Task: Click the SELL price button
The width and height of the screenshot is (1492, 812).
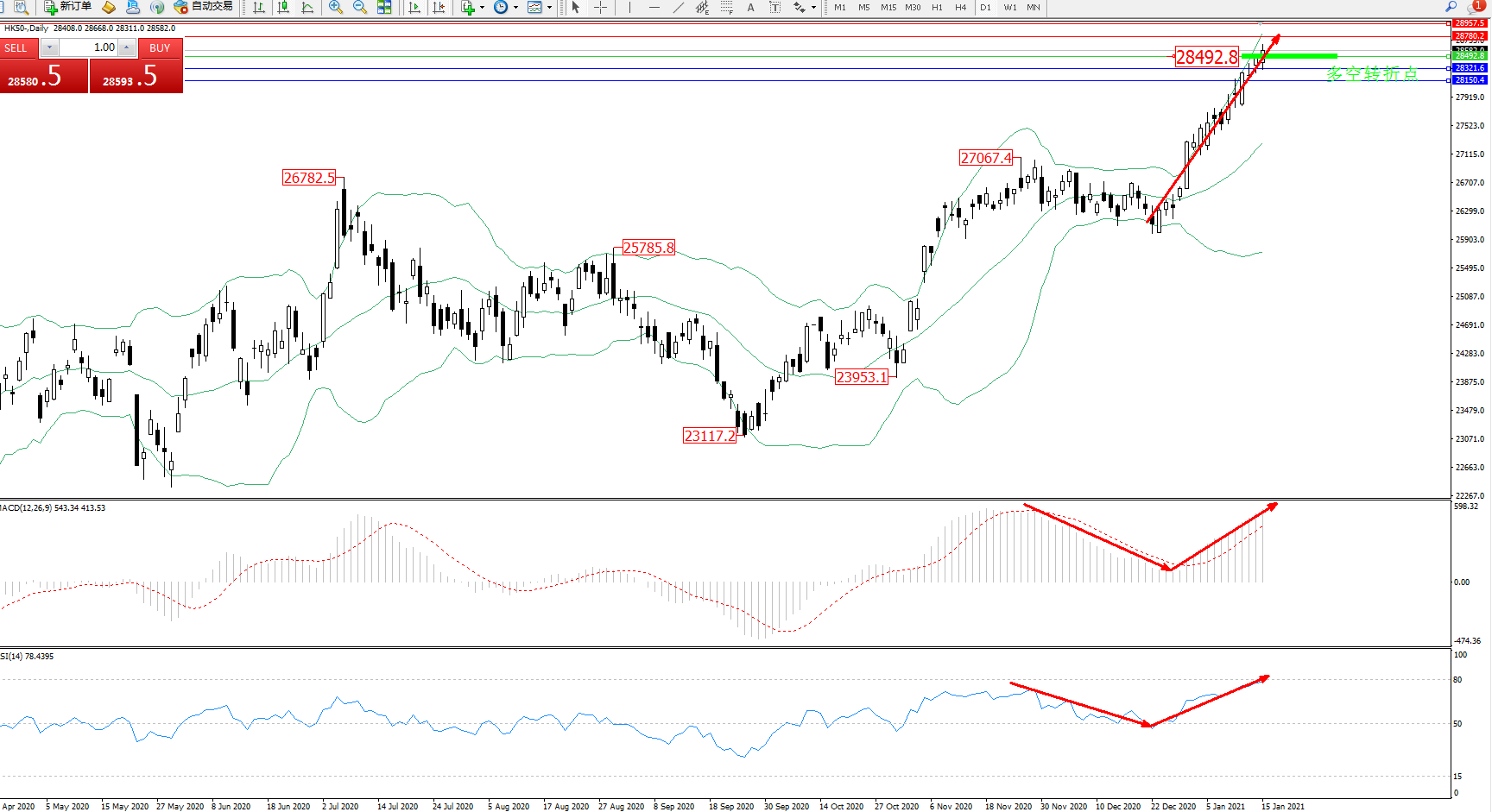Action: 43,76
